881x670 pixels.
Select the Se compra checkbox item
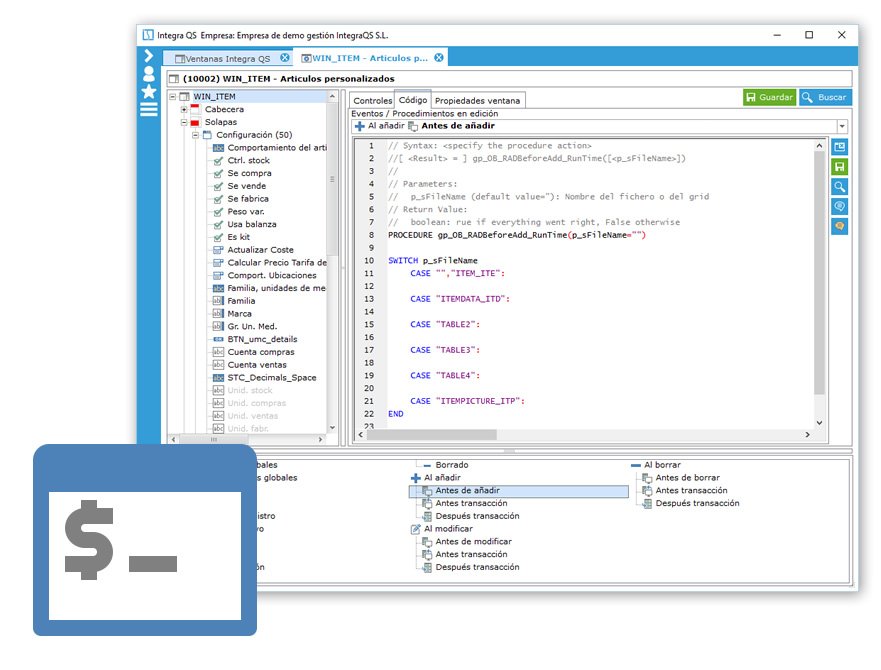click(x=249, y=173)
